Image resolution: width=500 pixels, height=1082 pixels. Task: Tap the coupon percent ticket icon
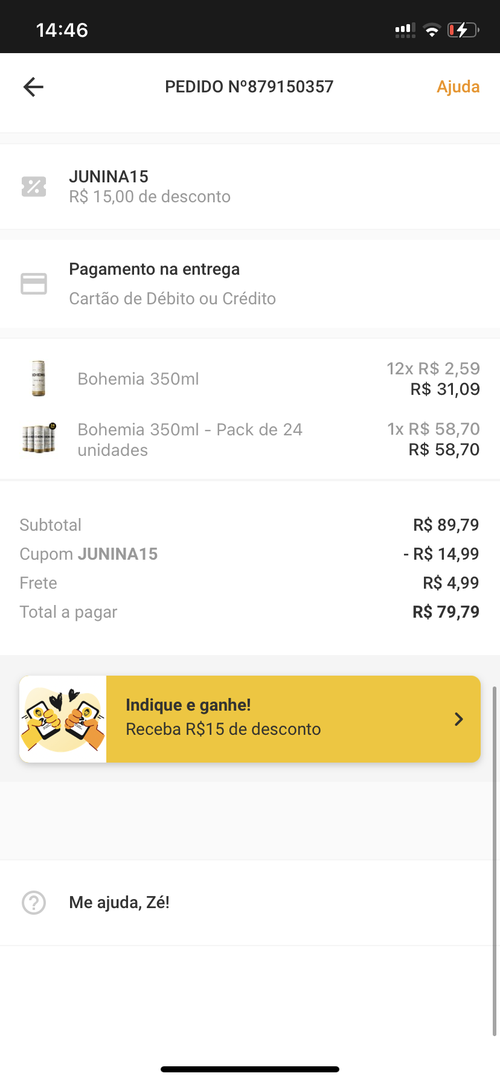34,186
